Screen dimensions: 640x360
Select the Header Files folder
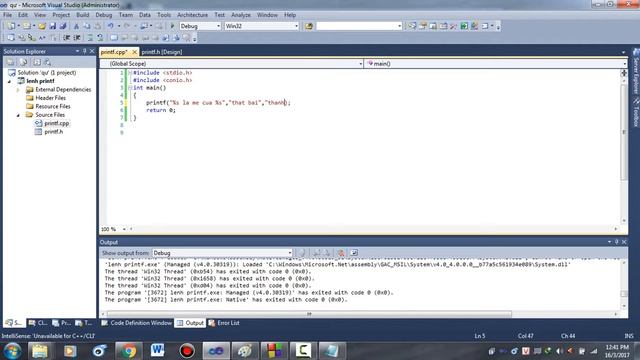(50, 98)
